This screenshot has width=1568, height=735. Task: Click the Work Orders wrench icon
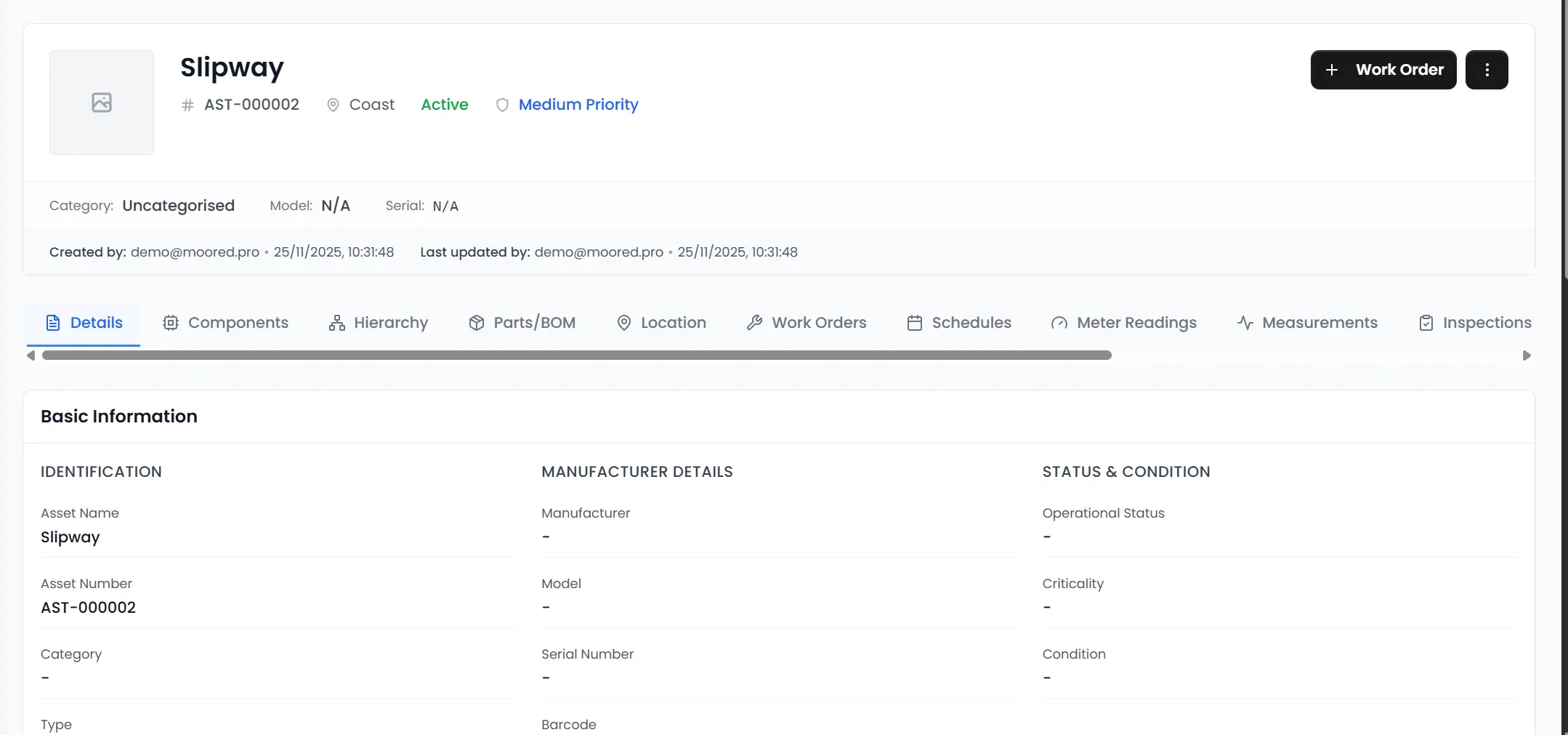(754, 322)
